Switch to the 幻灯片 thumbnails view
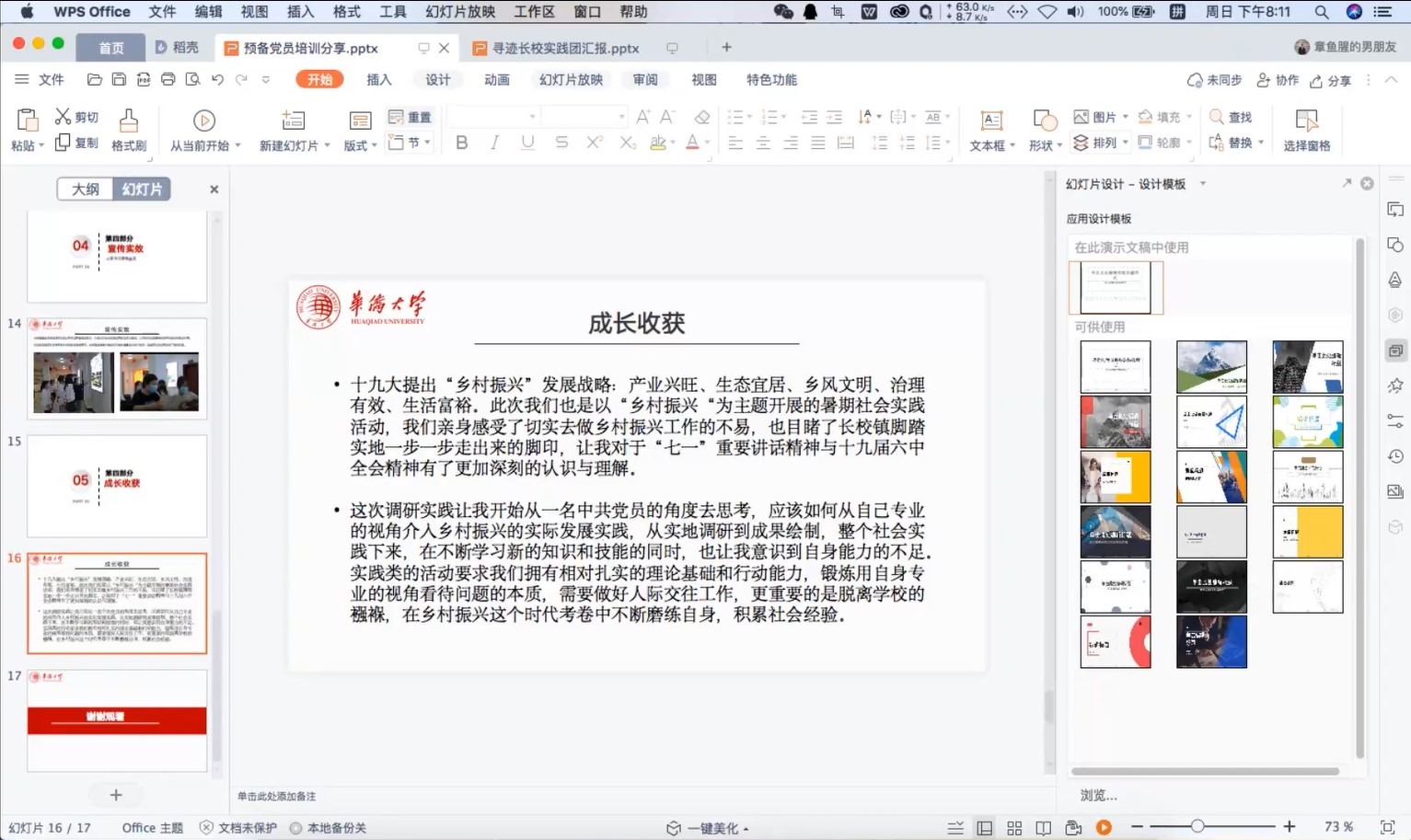 click(142, 189)
